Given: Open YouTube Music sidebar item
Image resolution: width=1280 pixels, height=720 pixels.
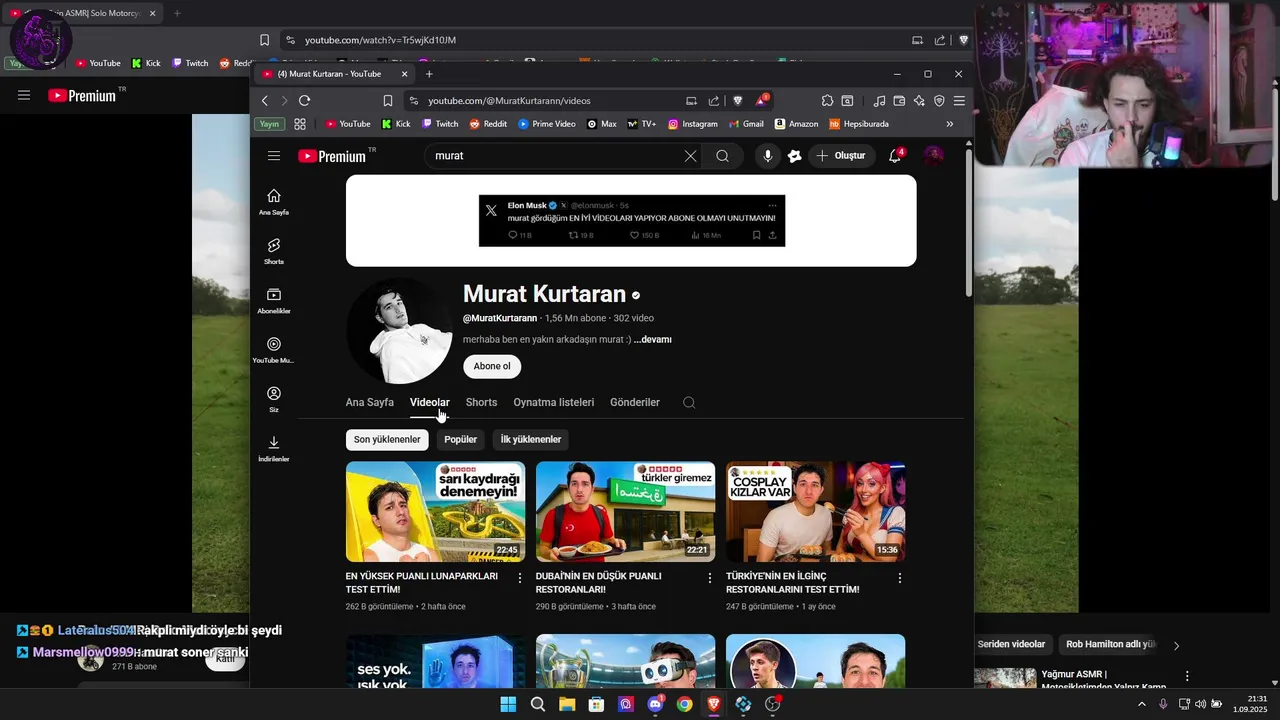Looking at the screenshot, I should (x=274, y=349).
